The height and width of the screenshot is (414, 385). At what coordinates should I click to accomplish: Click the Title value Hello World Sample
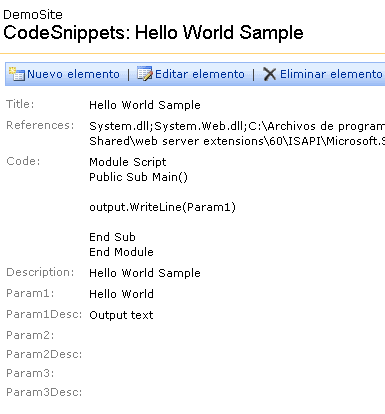coord(145,105)
